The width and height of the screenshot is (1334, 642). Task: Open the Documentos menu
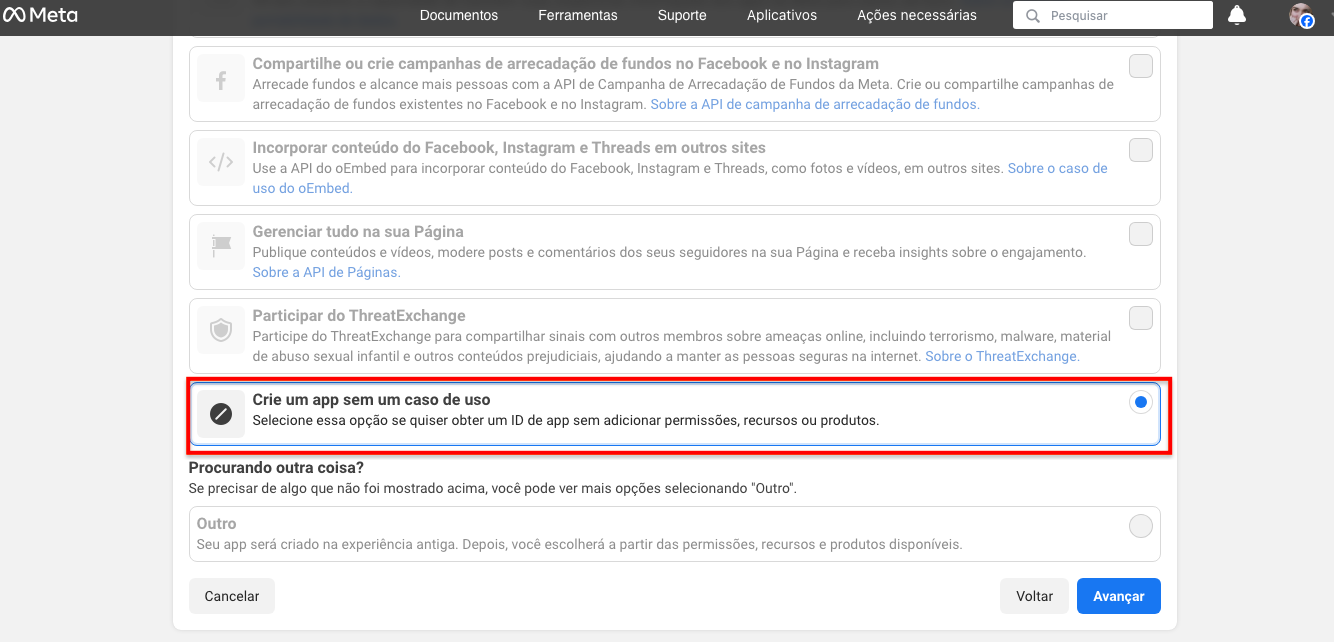(459, 15)
